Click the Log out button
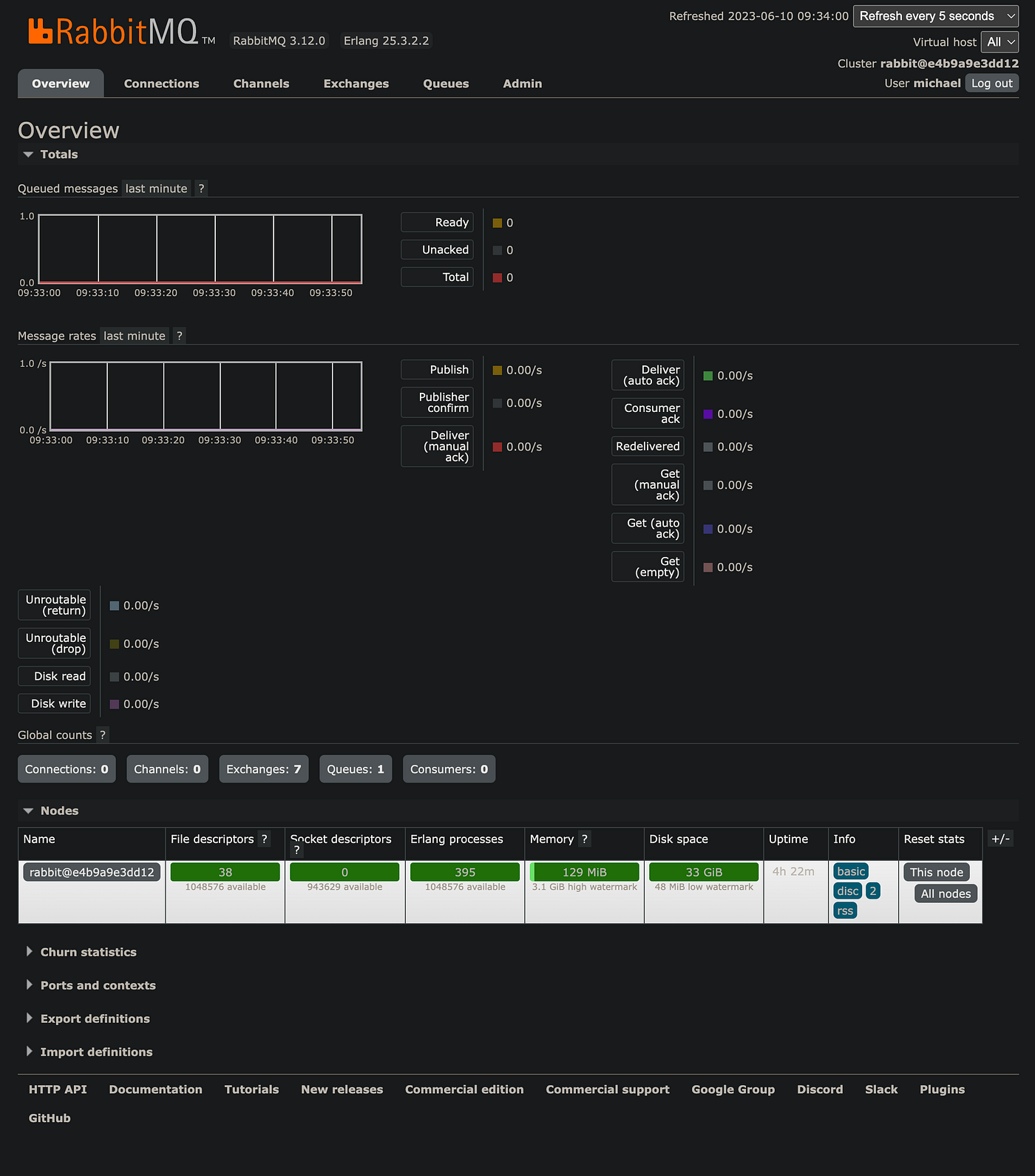1035x1176 pixels. 992,84
